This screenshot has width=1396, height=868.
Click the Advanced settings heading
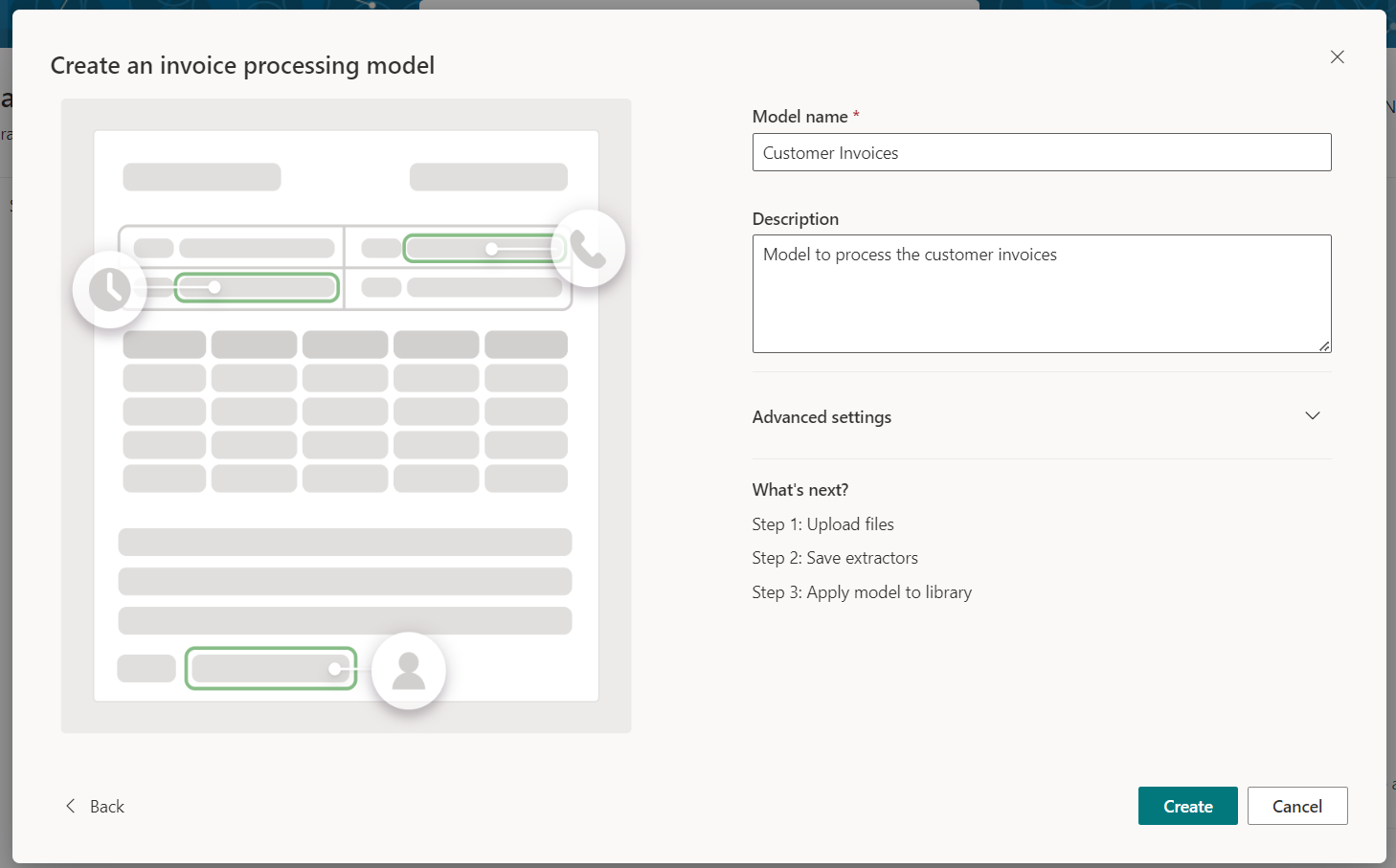tap(822, 417)
